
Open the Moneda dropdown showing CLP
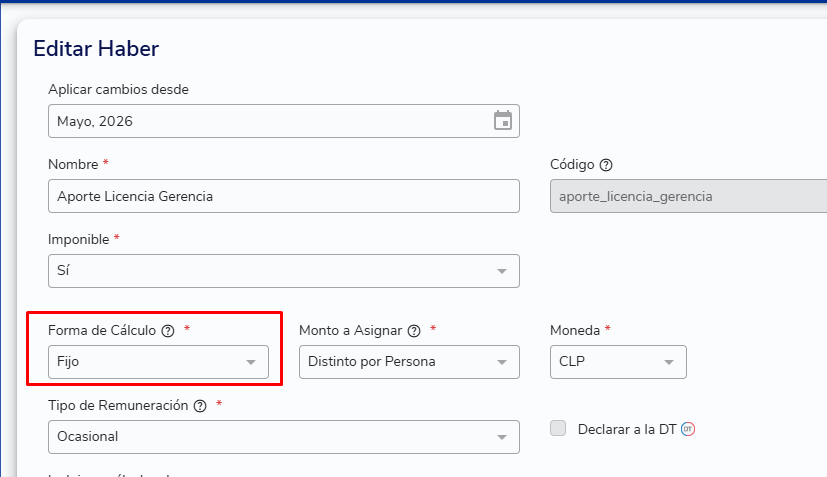[x=618, y=362]
